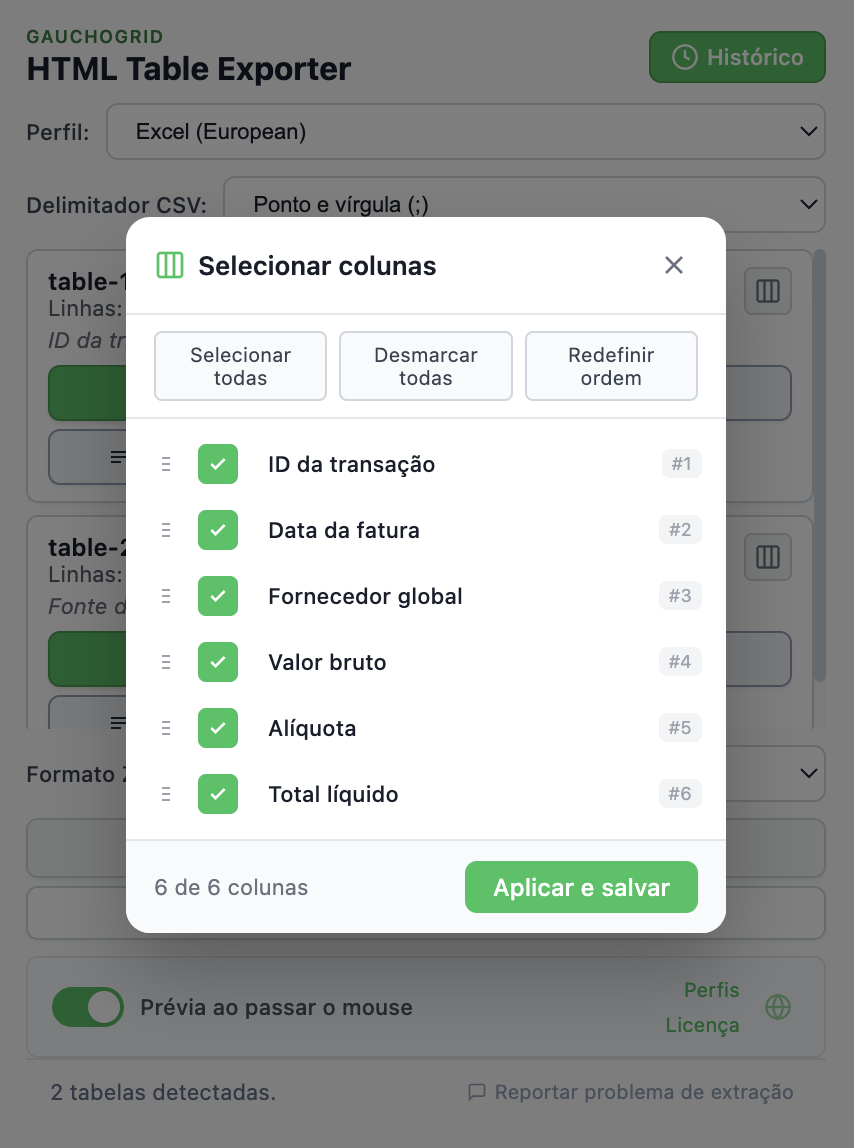Disable Prévia ao passar o mouse

click(88, 1007)
